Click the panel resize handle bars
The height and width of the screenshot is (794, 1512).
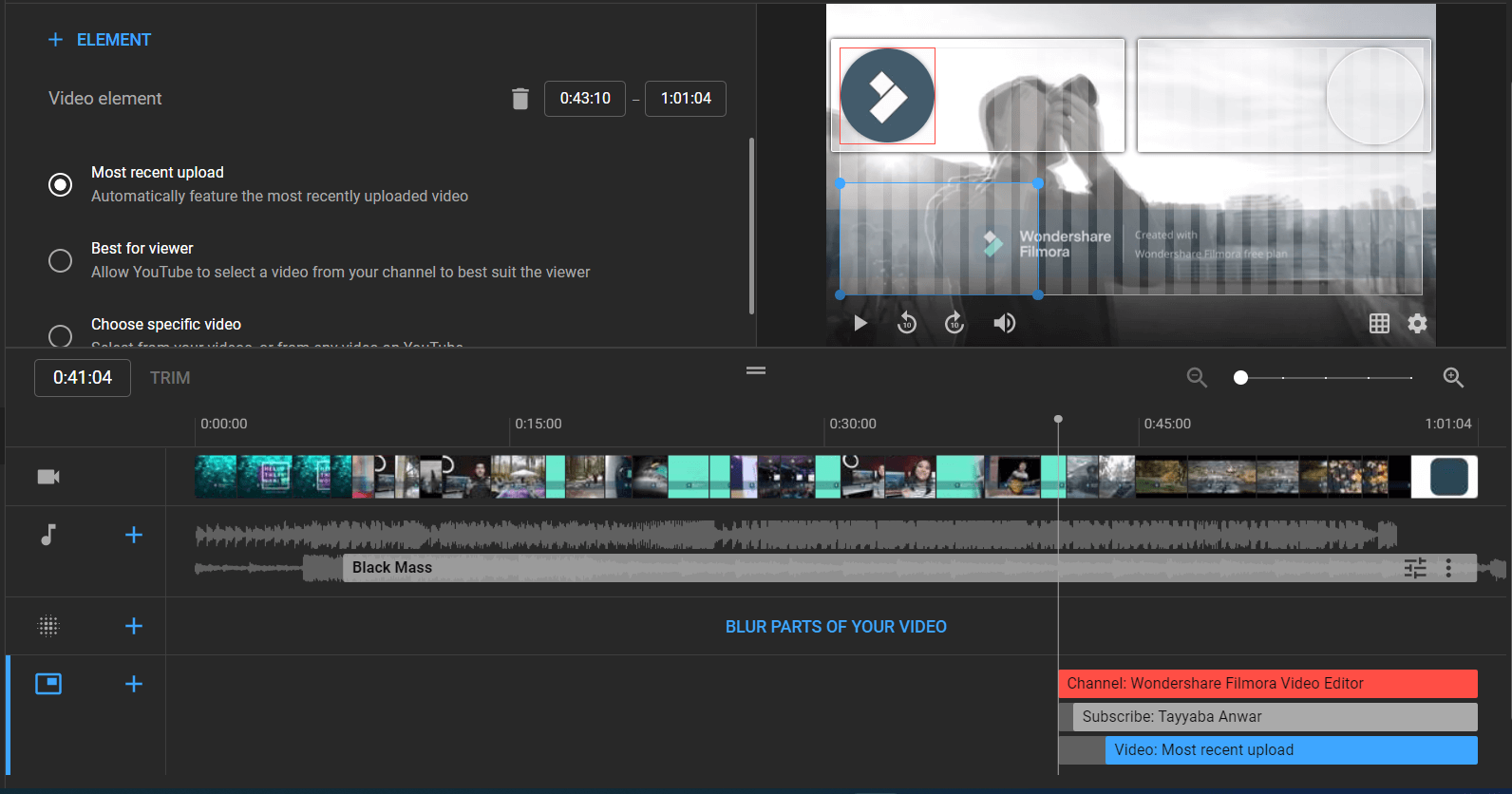[x=756, y=370]
